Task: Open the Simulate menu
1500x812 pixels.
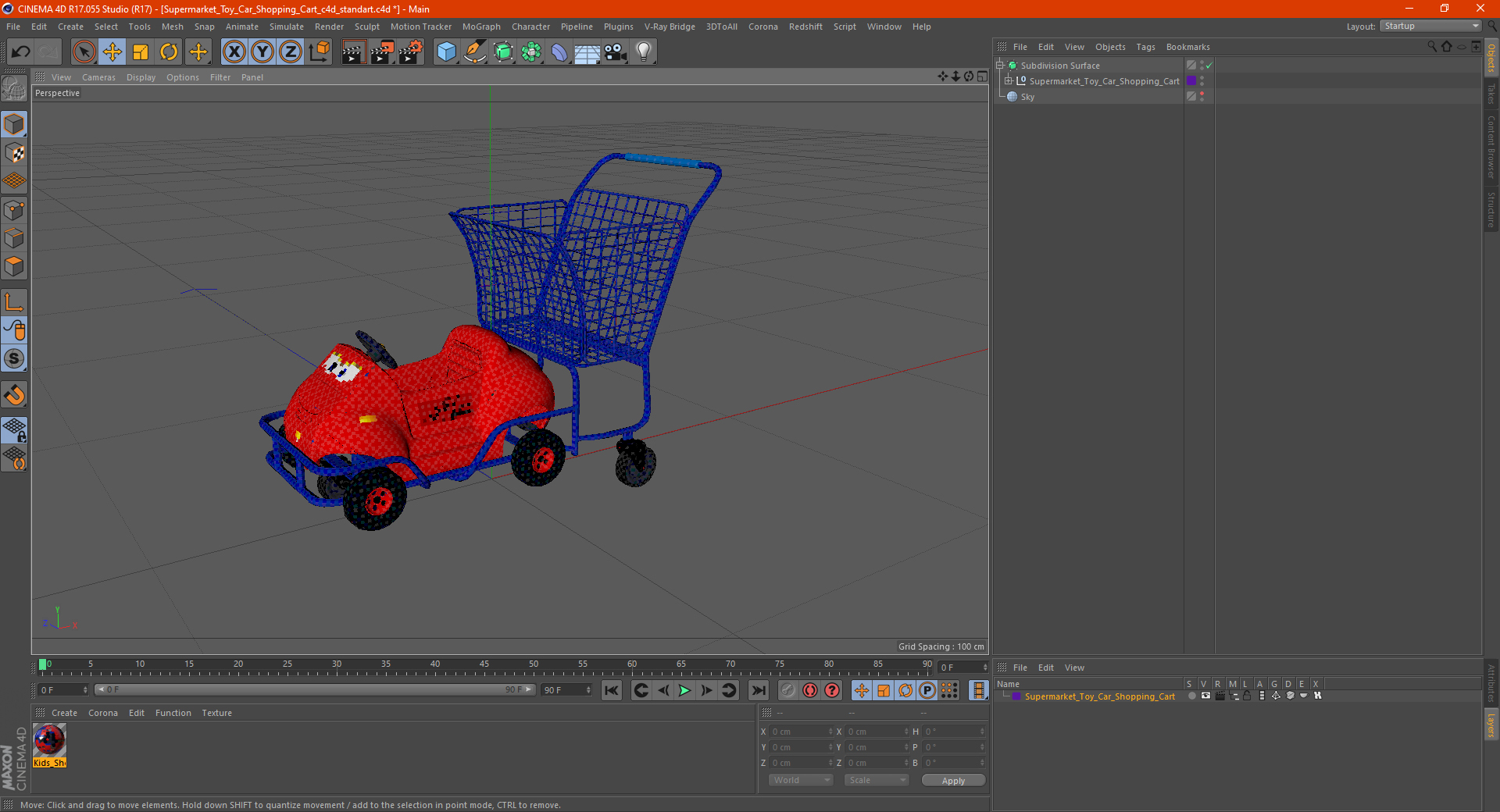Action: click(287, 27)
